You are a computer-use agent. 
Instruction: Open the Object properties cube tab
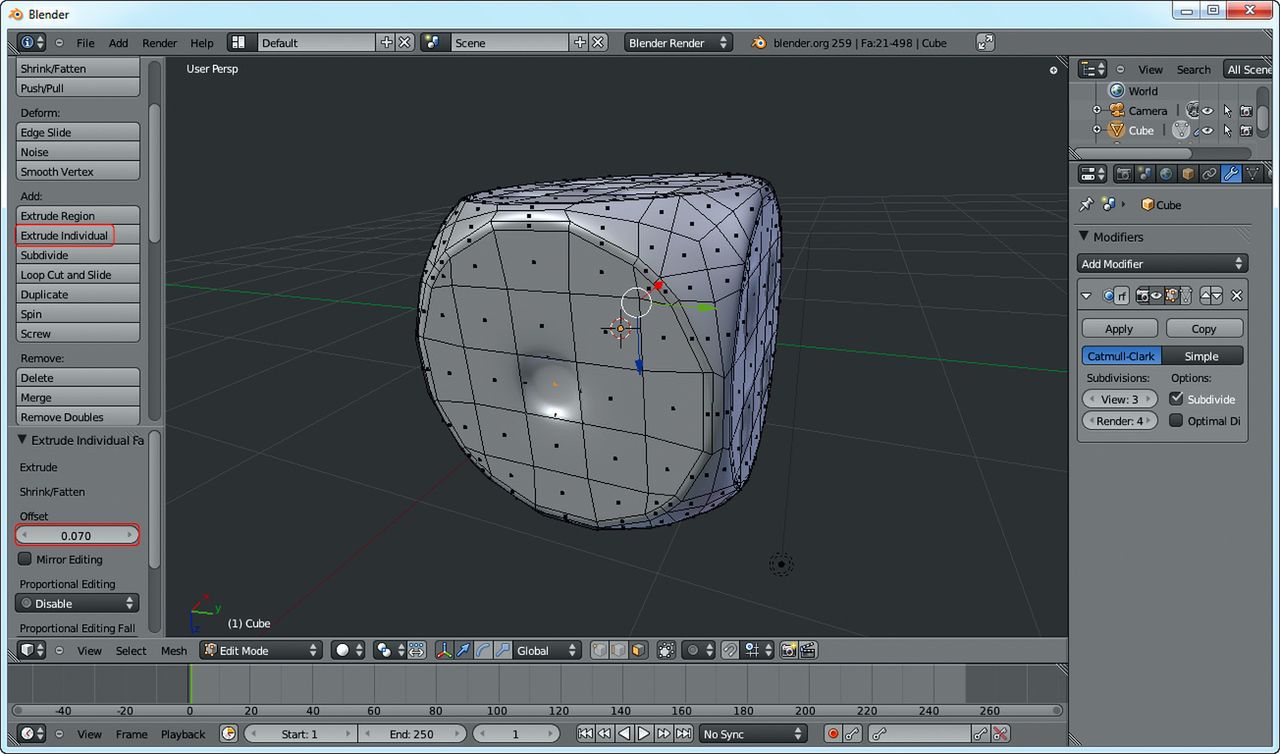[x=1188, y=174]
